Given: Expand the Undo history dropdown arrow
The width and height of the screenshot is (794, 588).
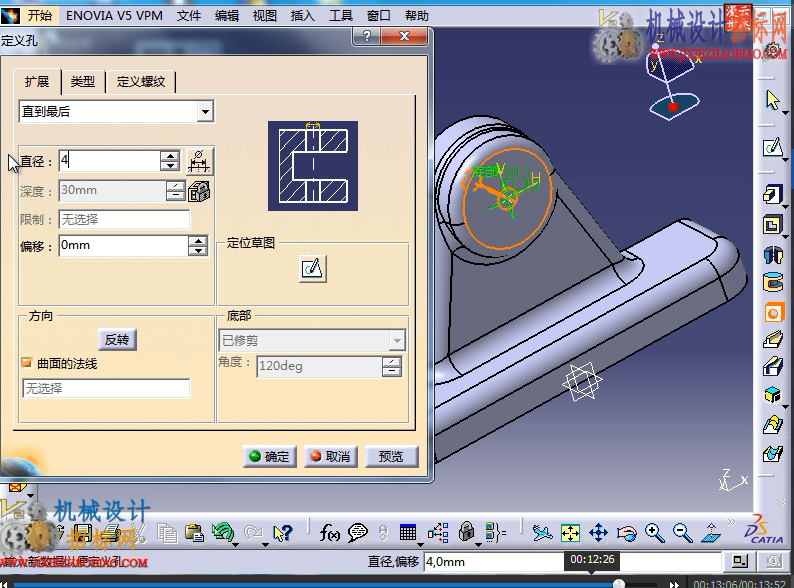Looking at the screenshot, I should (x=235, y=544).
